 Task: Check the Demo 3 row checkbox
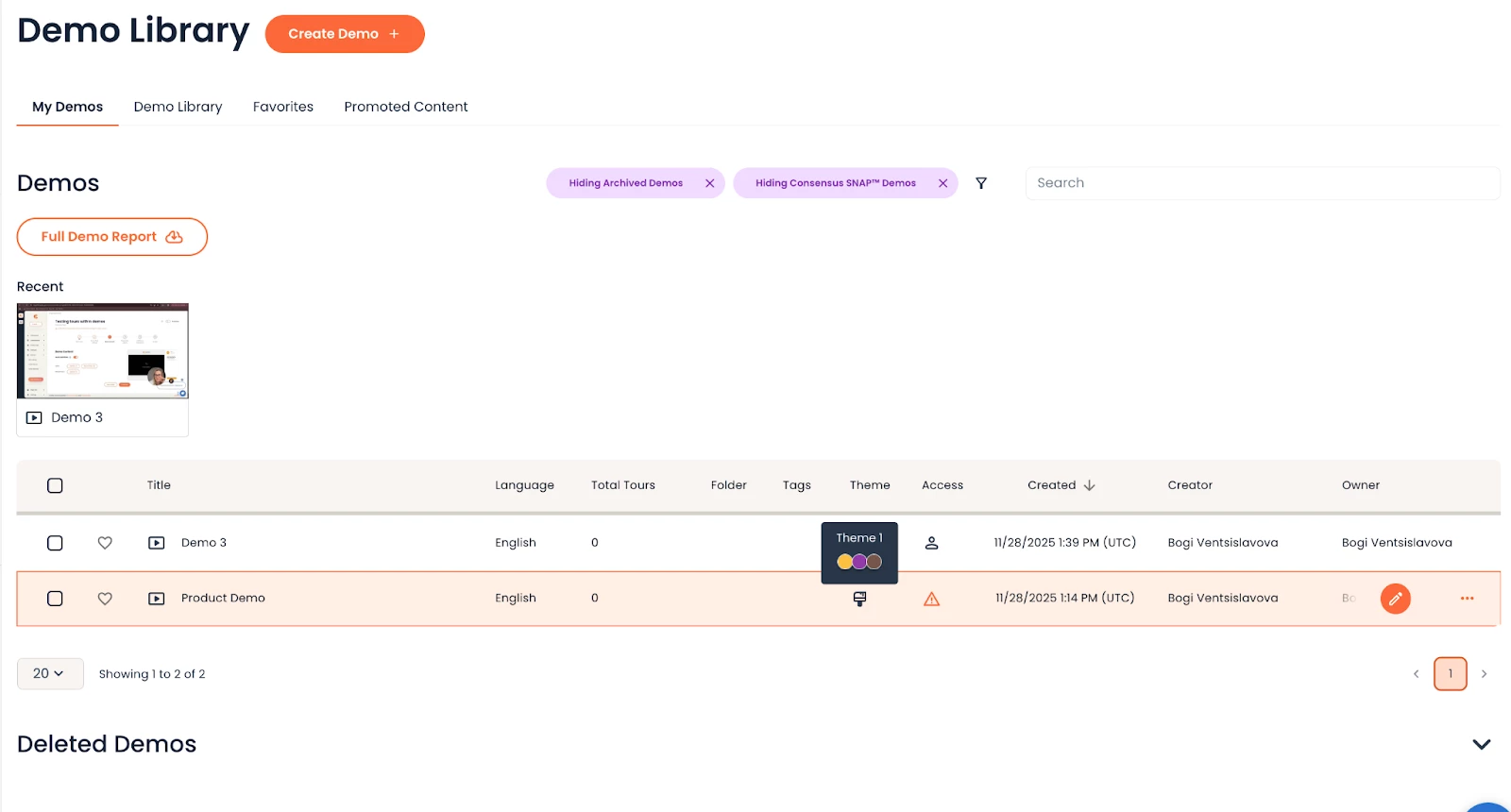55,543
